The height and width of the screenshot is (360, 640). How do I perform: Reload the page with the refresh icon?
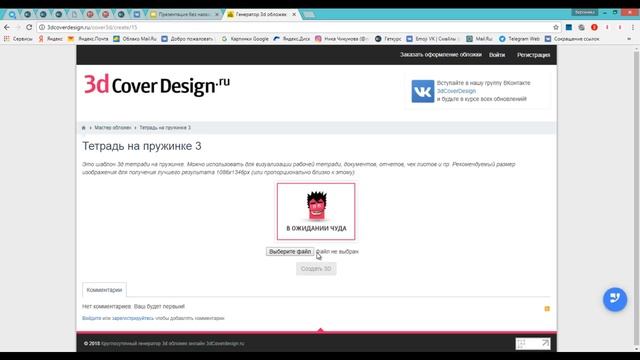29,27
